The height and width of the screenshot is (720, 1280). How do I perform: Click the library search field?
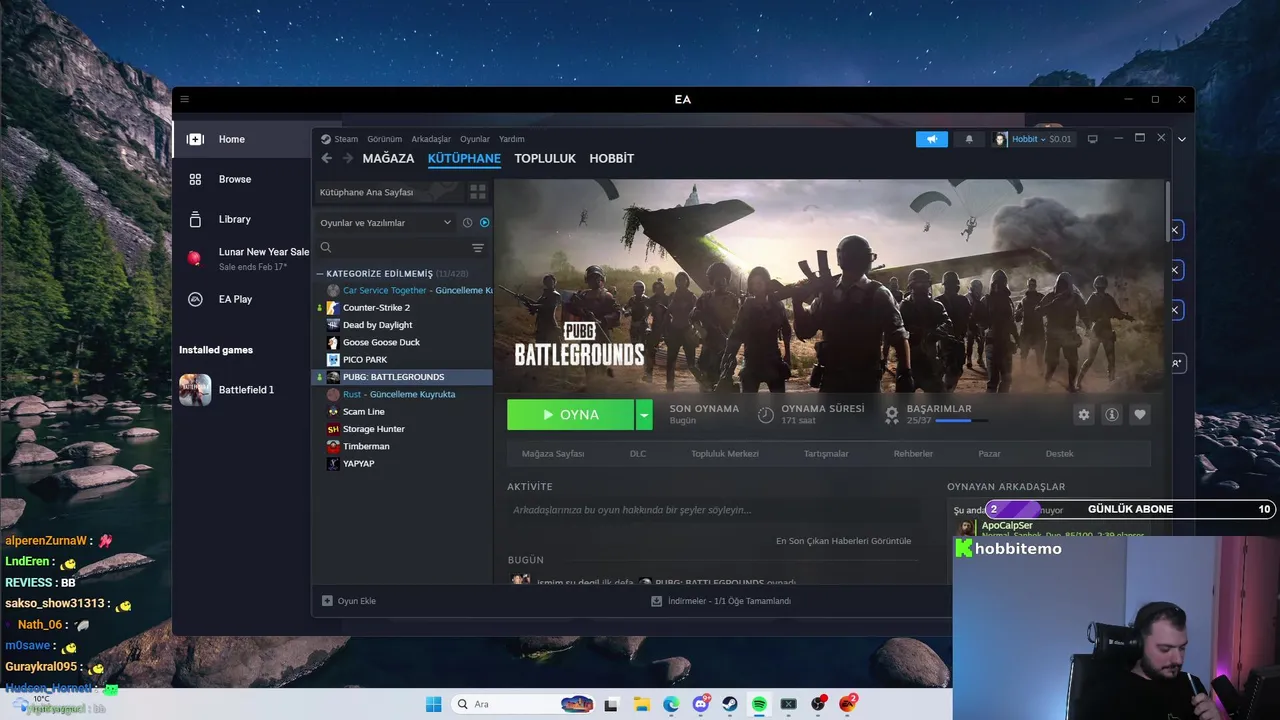[x=391, y=248]
